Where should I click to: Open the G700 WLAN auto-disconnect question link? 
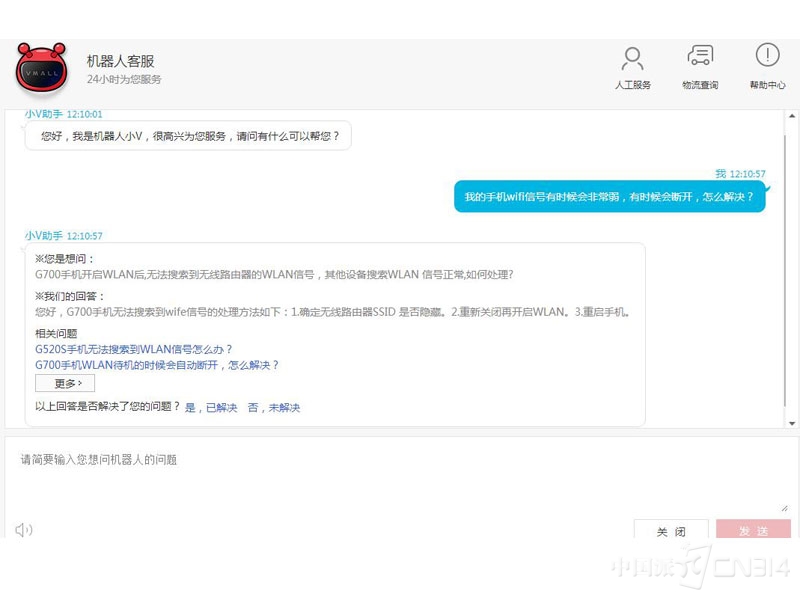[x=160, y=365]
